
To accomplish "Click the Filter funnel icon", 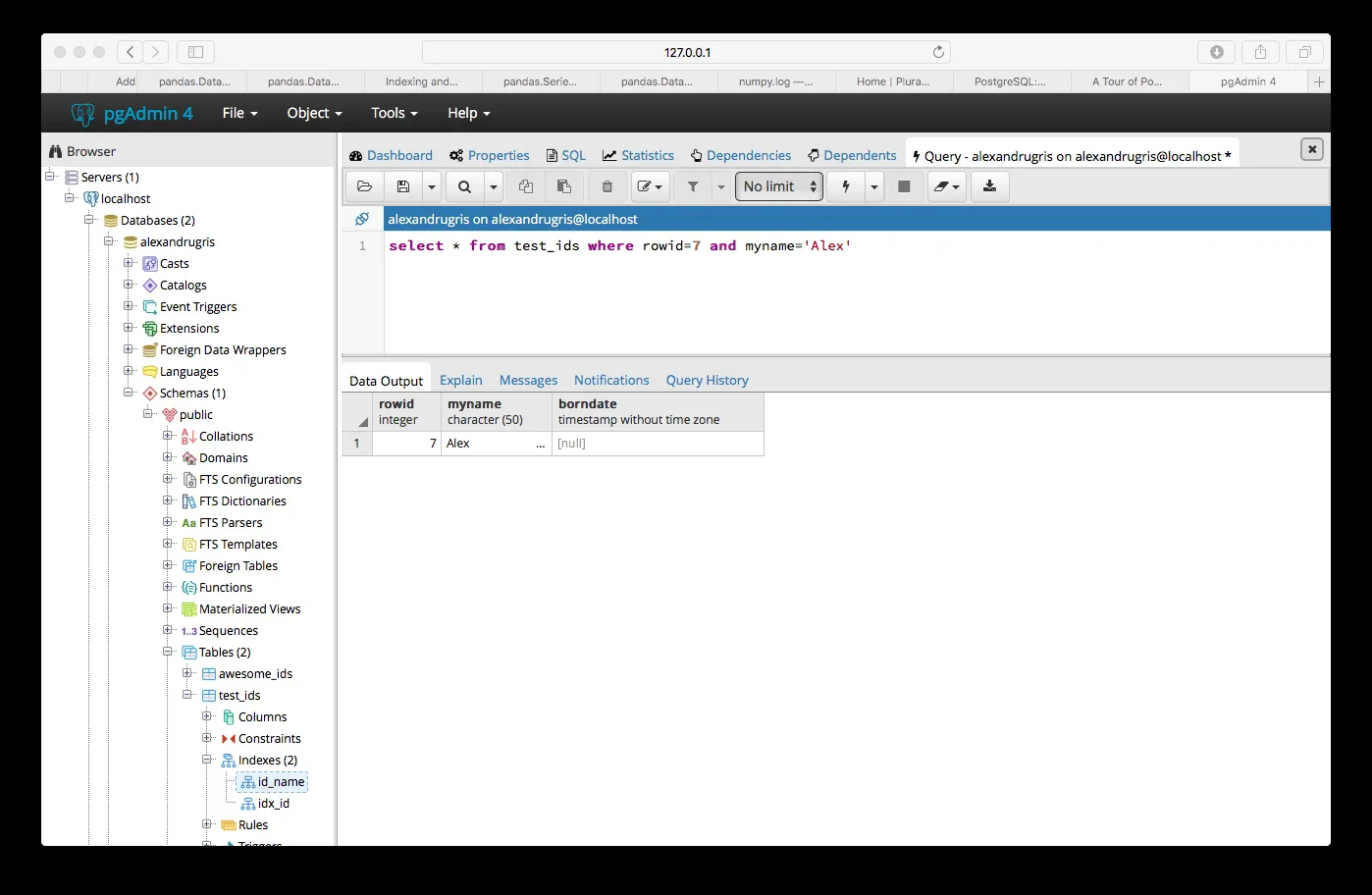I will click(x=693, y=186).
